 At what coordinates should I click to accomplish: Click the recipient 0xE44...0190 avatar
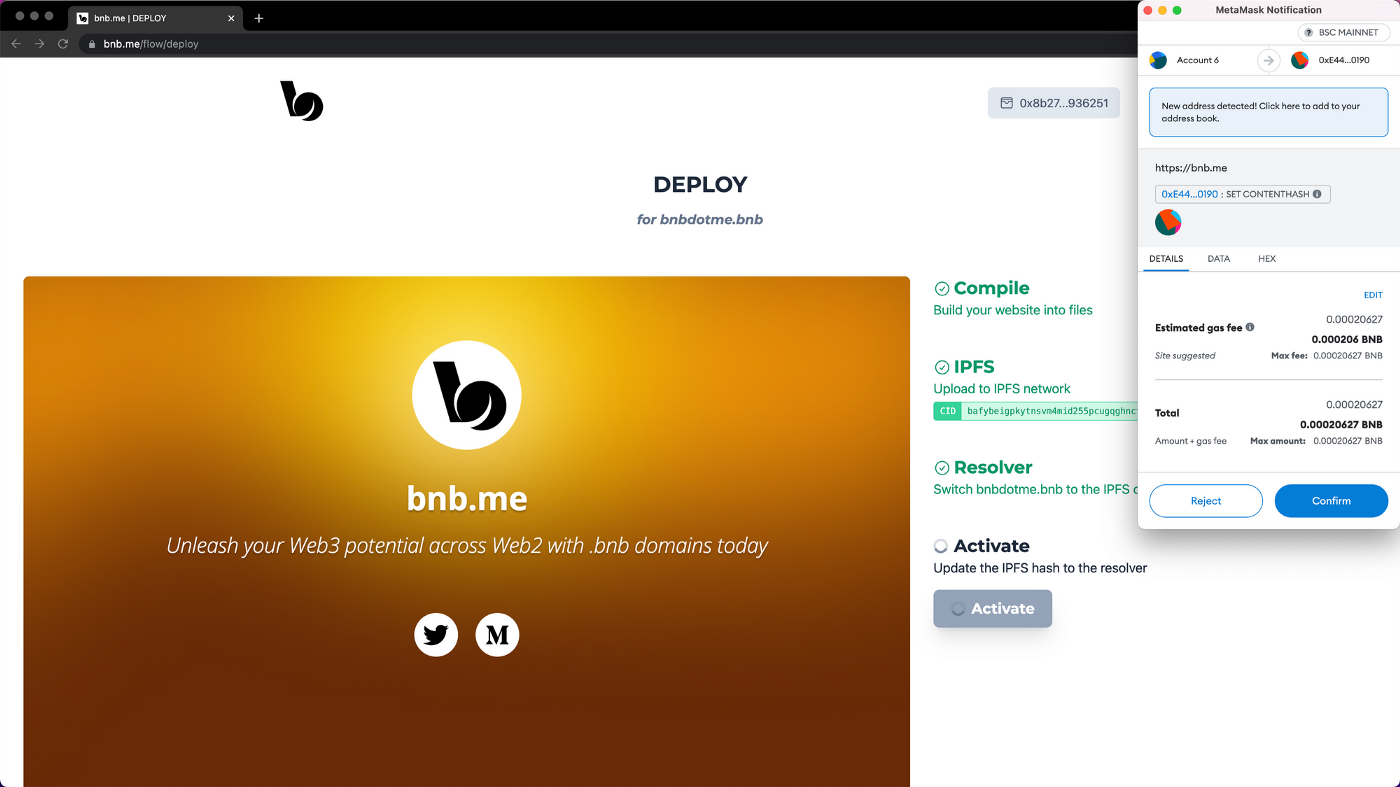pyautogui.click(x=1300, y=60)
